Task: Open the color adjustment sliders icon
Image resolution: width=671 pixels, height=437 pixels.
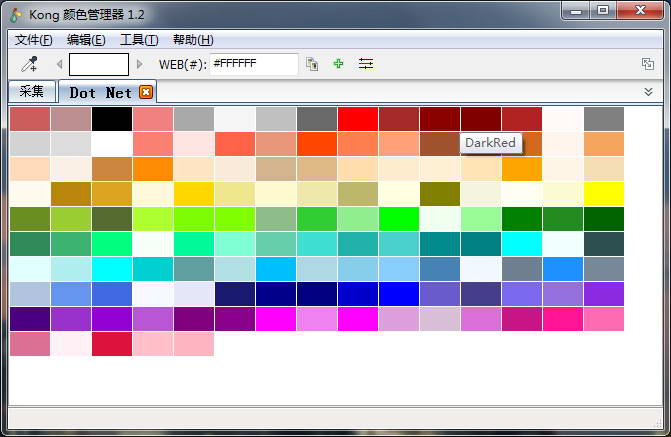Action: click(366, 64)
